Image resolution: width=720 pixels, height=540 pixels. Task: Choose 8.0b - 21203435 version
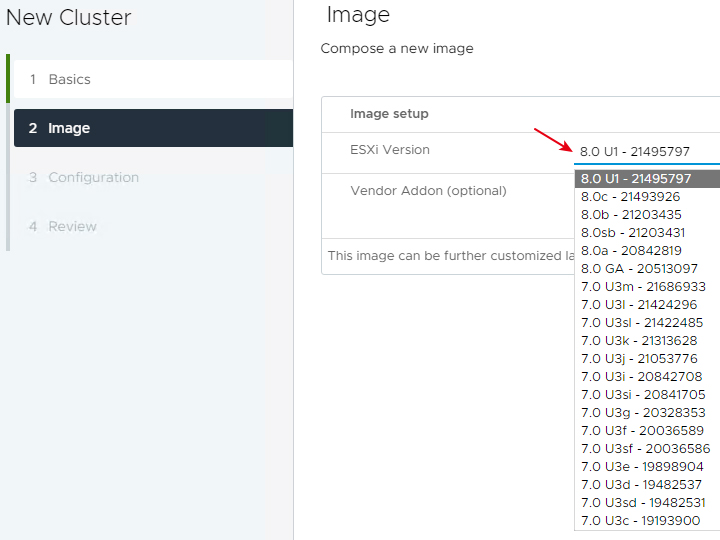647,214
